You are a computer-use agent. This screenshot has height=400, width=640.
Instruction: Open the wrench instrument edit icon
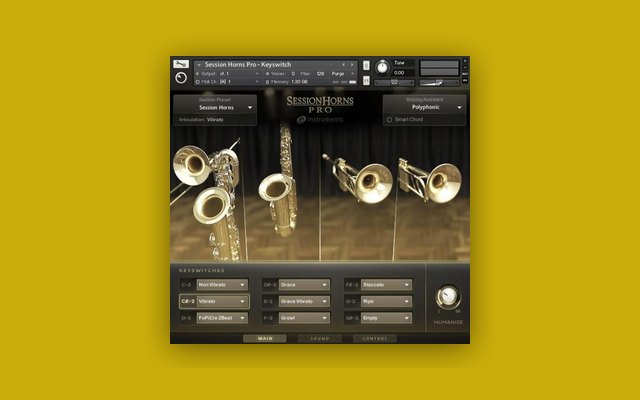181,64
